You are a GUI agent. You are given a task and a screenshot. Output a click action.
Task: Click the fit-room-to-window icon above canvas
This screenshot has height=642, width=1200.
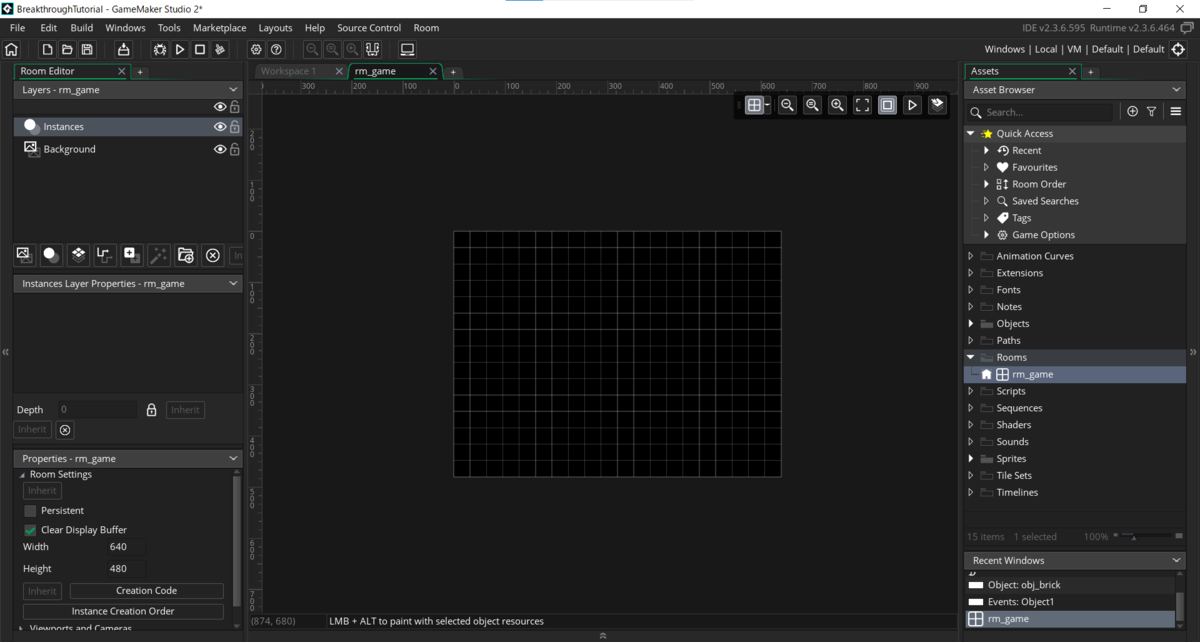point(862,104)
